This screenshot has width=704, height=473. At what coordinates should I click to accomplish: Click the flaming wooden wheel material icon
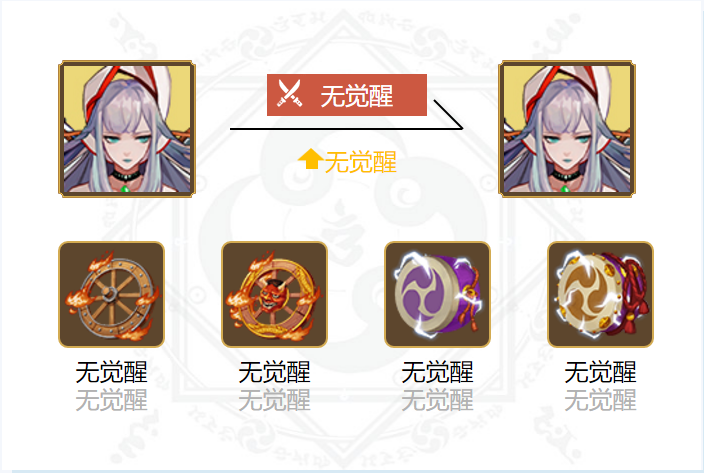(x=111, y=294)
